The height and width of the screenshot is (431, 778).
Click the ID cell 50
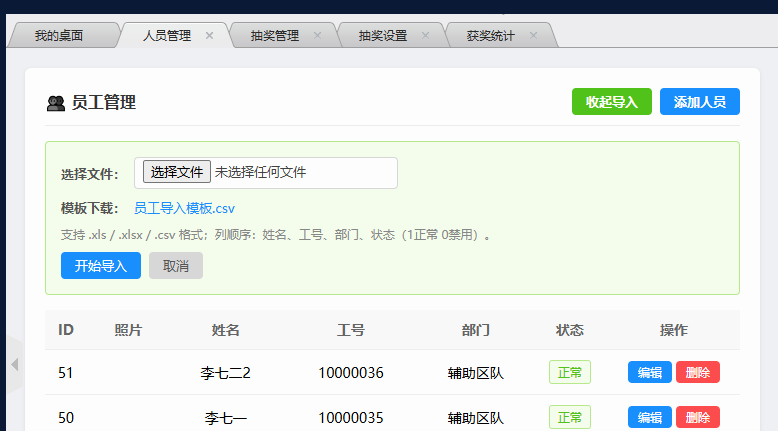tap(65, 418)
